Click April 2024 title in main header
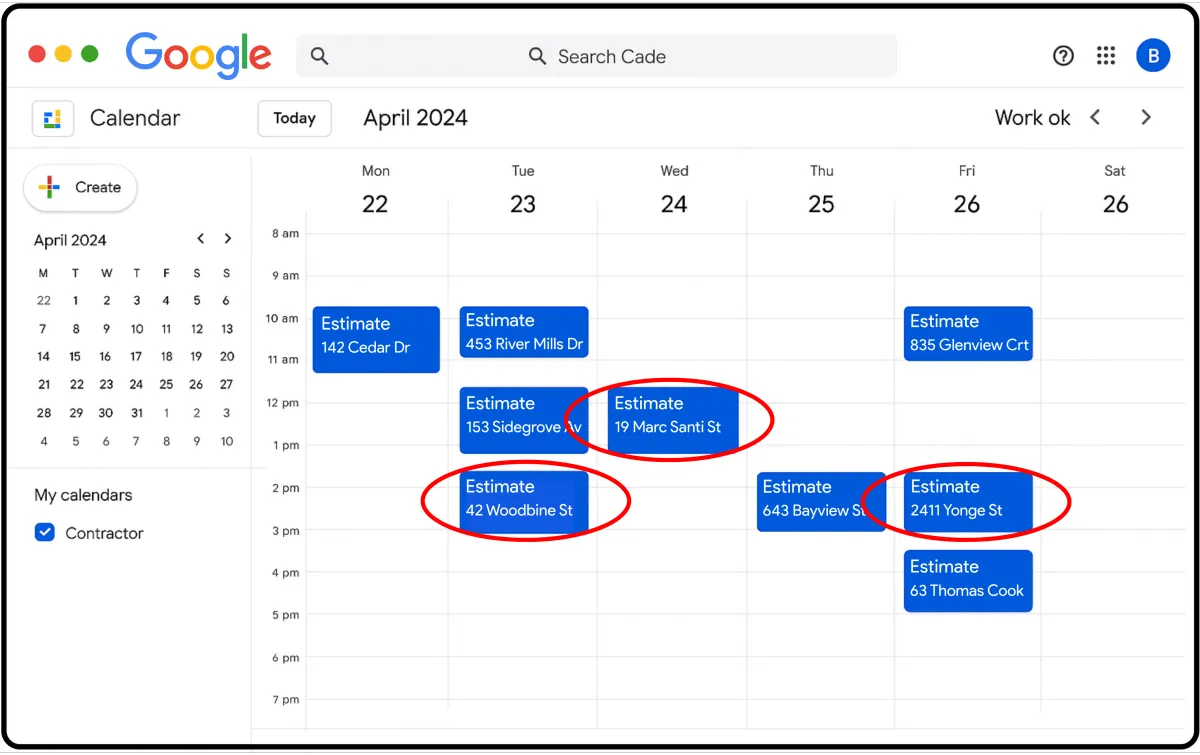 click(415, 118)
